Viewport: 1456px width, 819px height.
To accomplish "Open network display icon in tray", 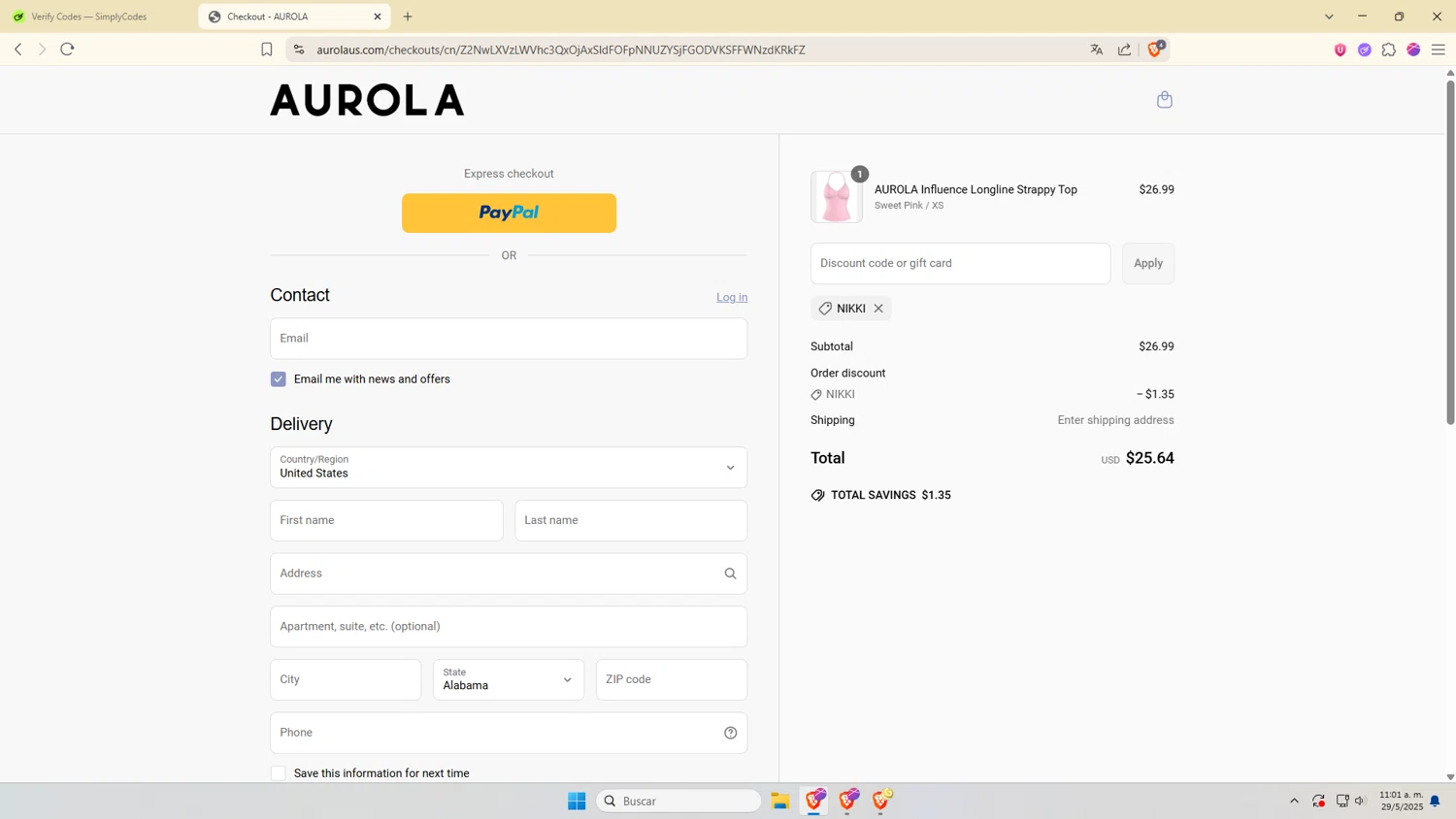I will click(x=1342, y=801).
